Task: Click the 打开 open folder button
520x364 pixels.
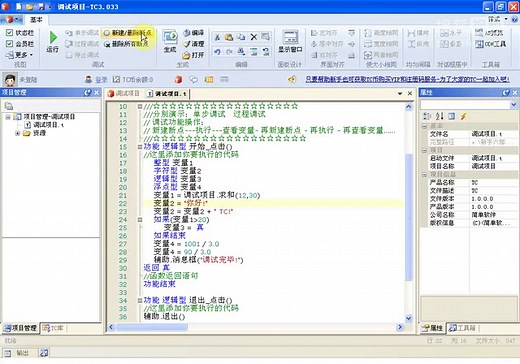Action: [194, 55]
